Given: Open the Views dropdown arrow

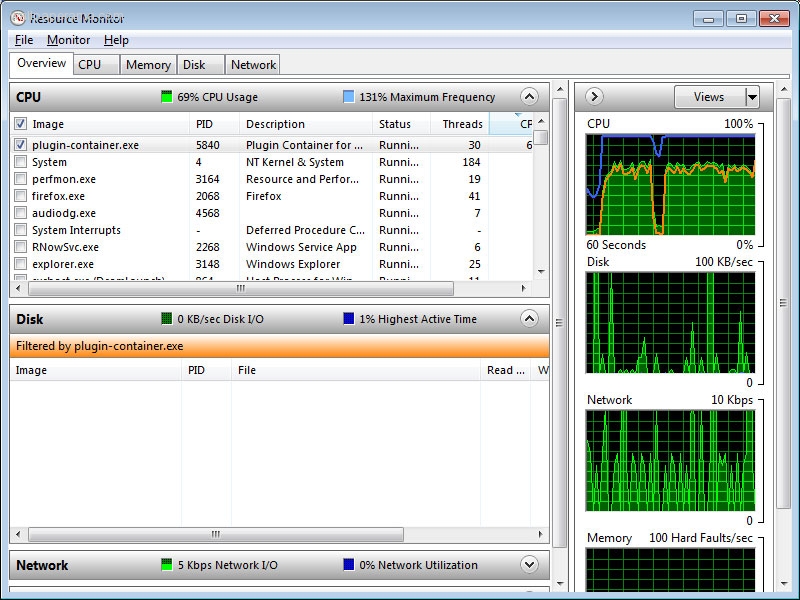Looking at the screenshot, I should 752,97.
